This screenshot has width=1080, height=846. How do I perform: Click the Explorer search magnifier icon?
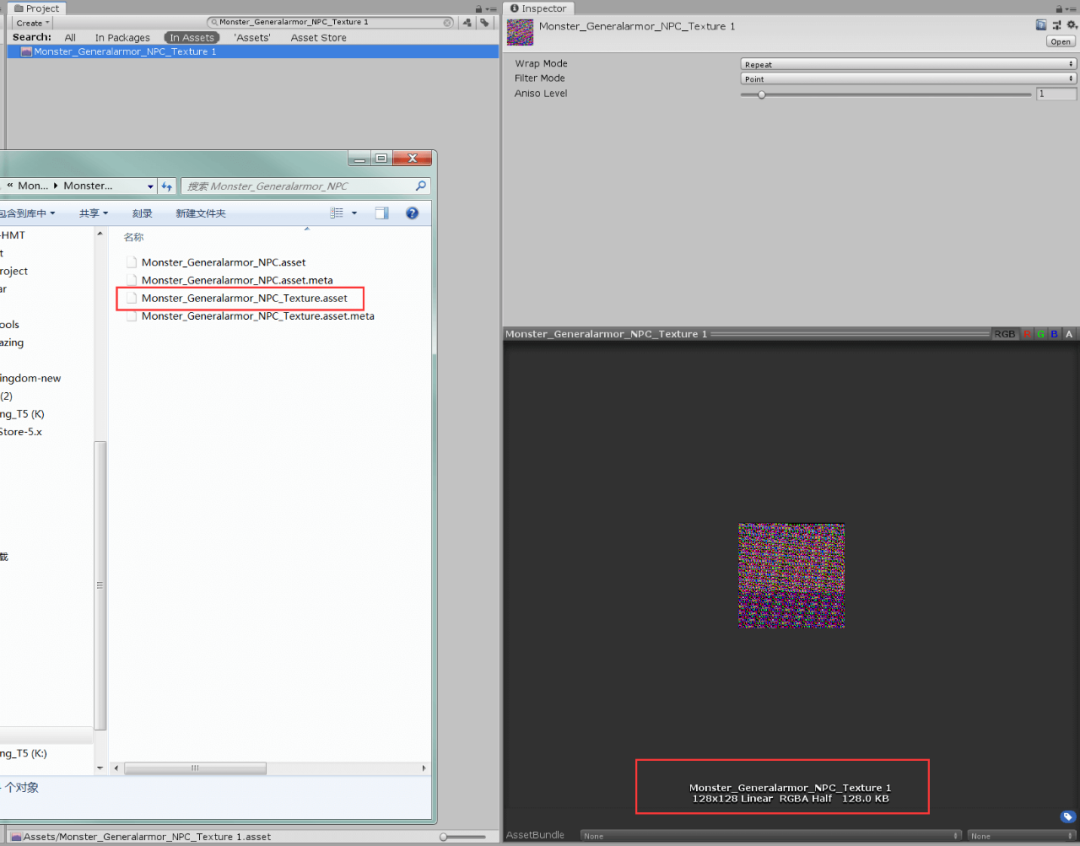coord(421,186)
